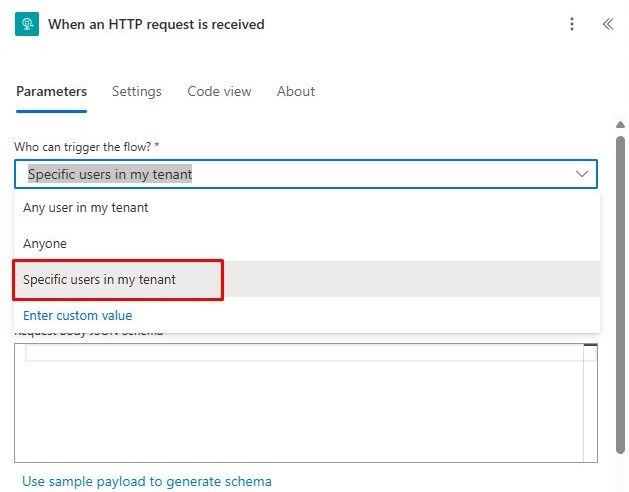Viewport: 629px width, 492px height.
Task: Click 'Enter custom value' link
Action: tap(77, 316)
